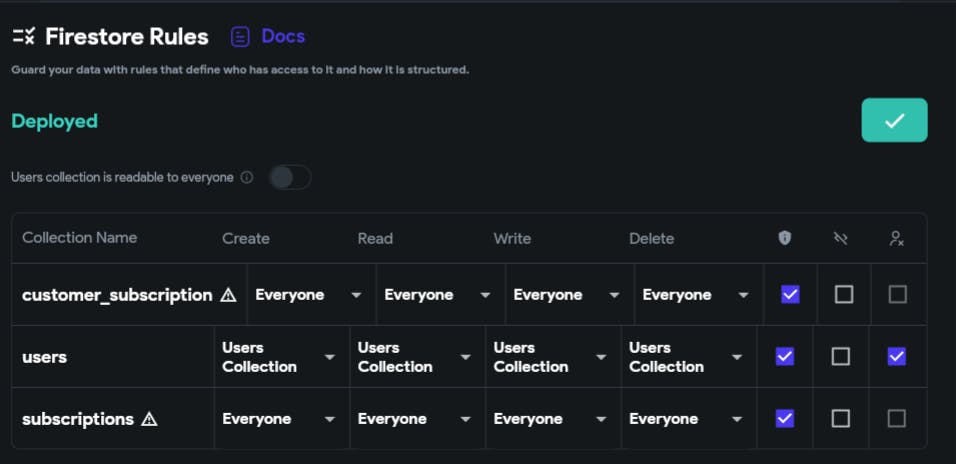Click warning icon next to customer_subscription
956x464 pixels.
point(228,295)
